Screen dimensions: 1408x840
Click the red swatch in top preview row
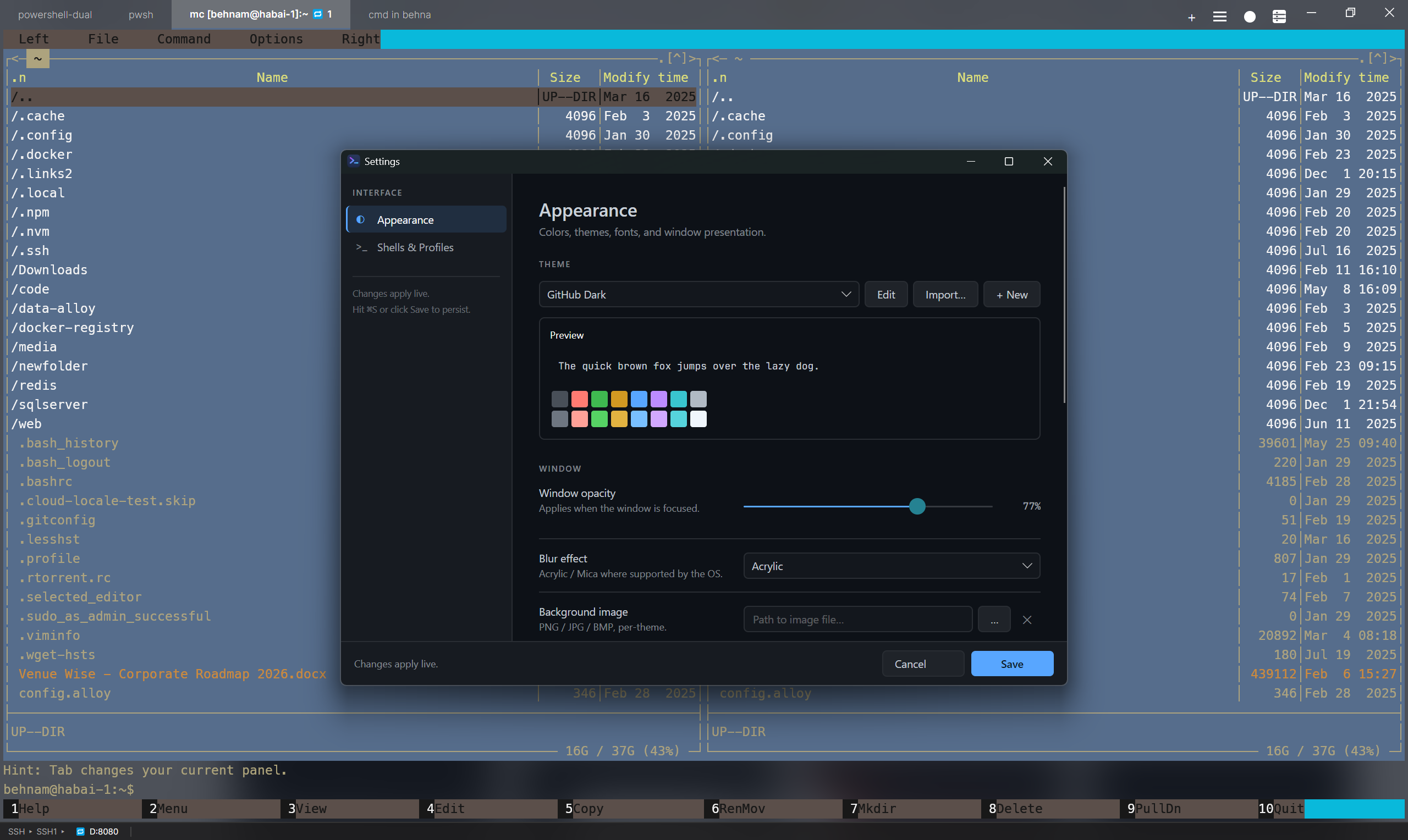click(579, 399)
